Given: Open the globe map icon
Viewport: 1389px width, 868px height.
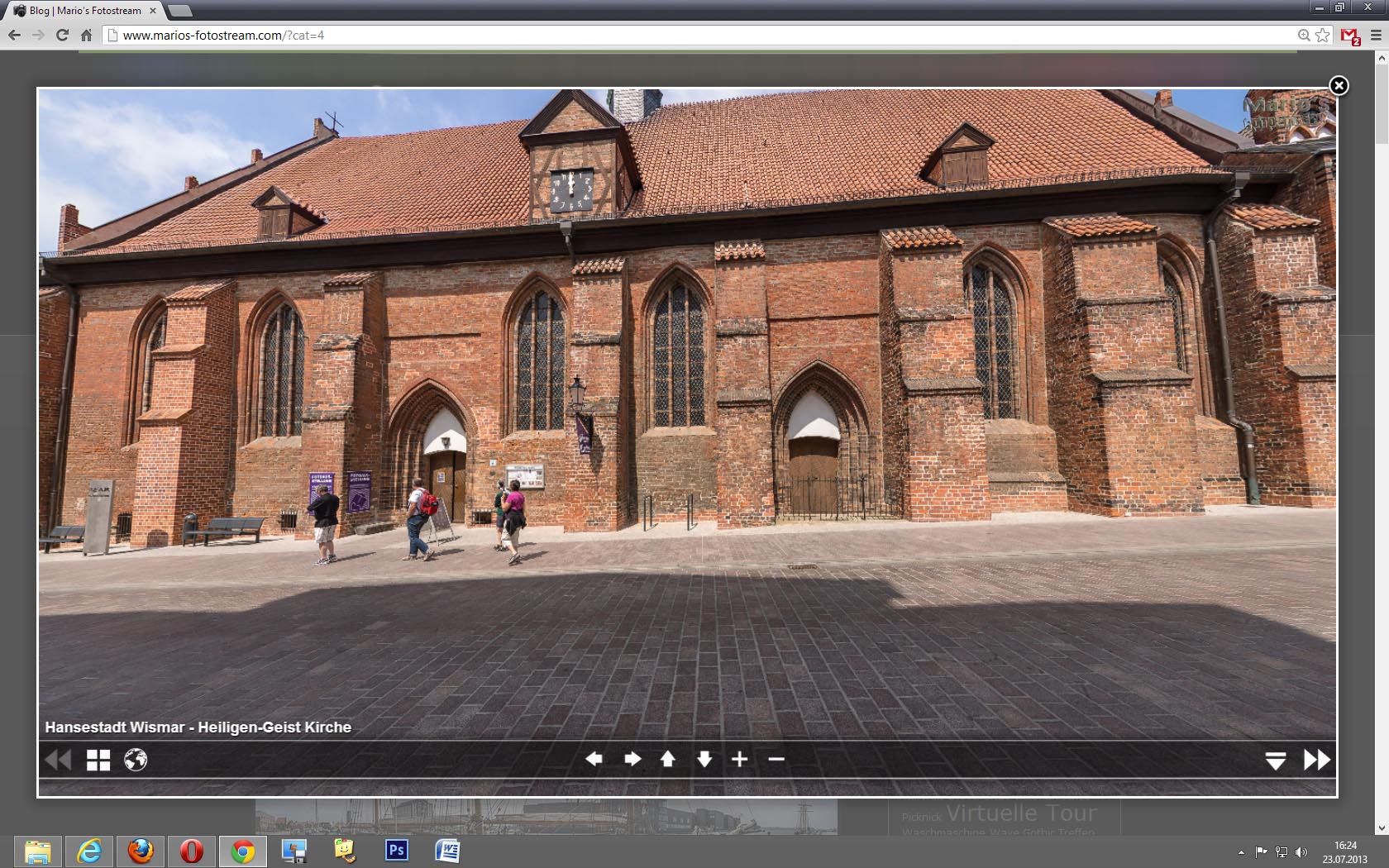Looking at the screenshot, I should pyautogui.click(x=136, y=760).
